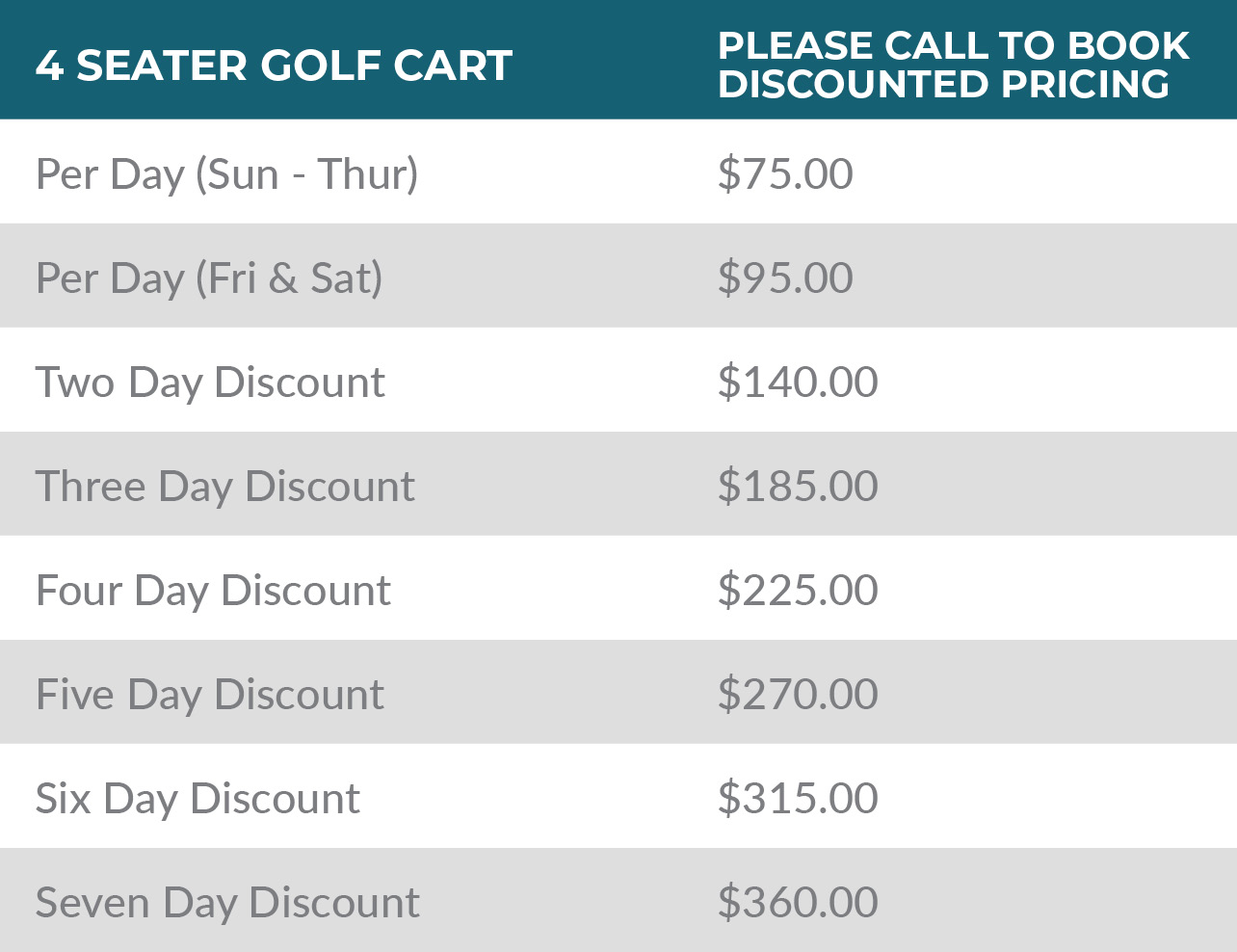Select the Seven Day Discount label
Screen dimensions: 1237x952
[x=227, y=903]
